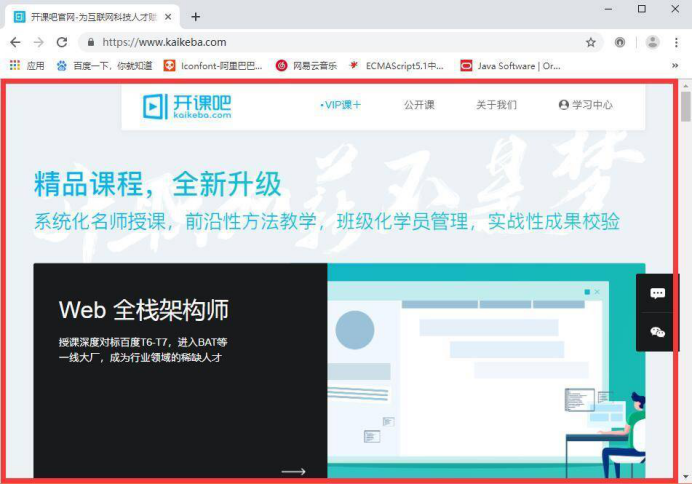The height and width of the screenshot is (484, 692).
Task: Maximize the Chrome window
Action: 642,9
